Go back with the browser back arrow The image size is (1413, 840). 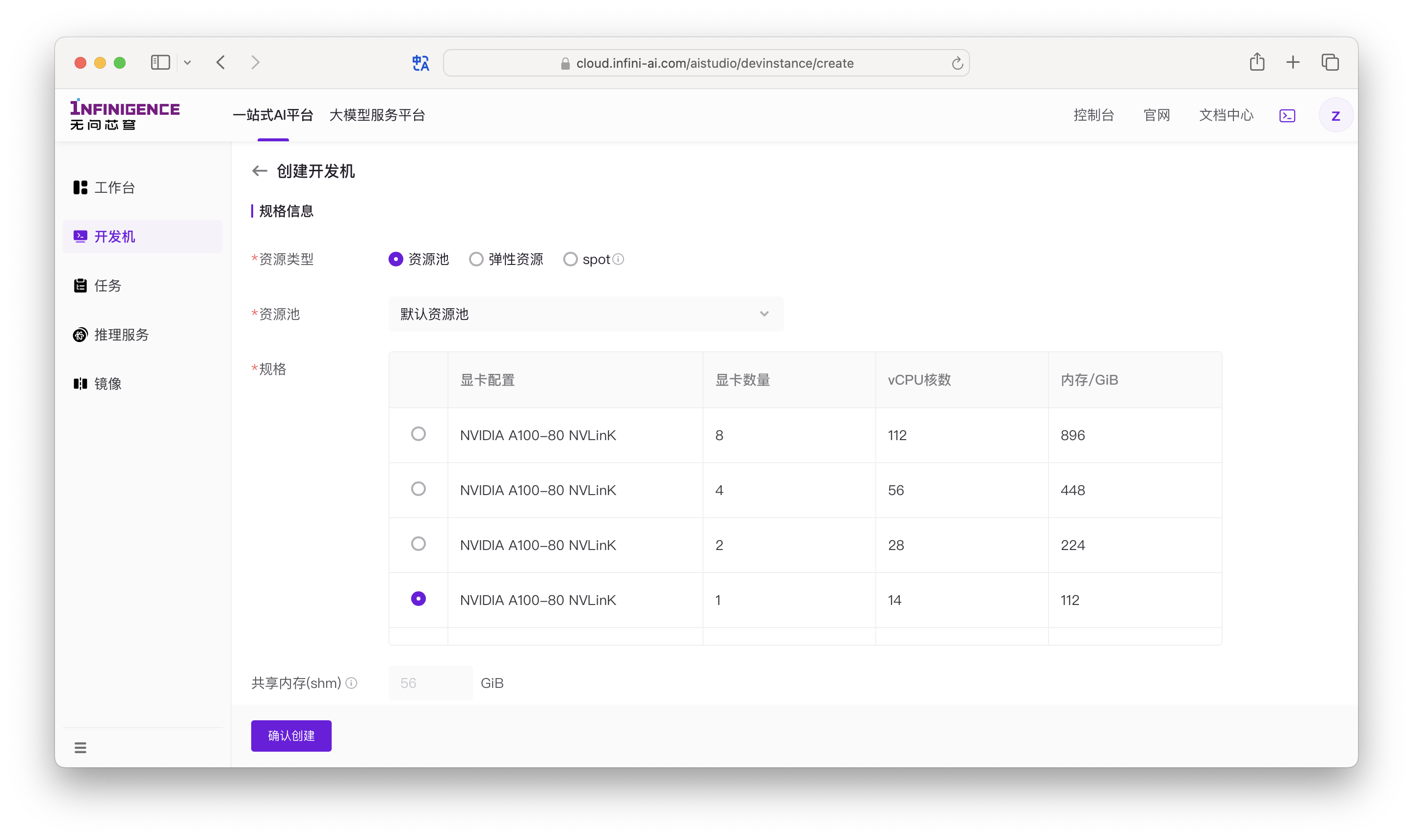coord(221,62)
